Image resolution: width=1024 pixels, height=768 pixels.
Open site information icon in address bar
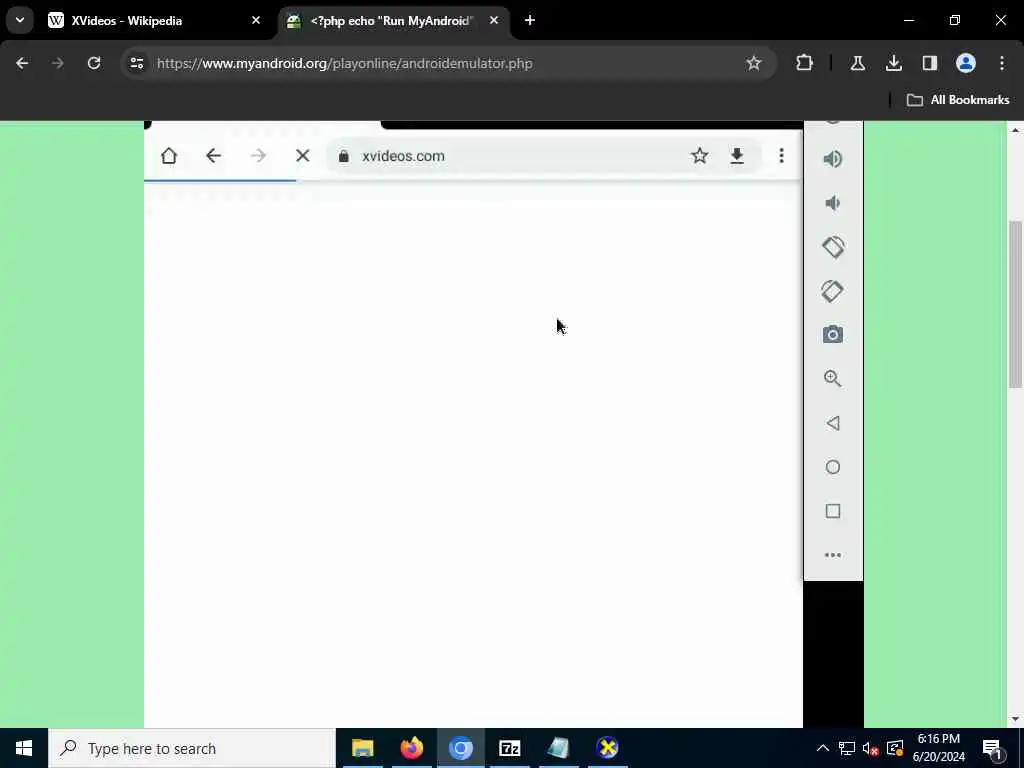coord(136,63)
